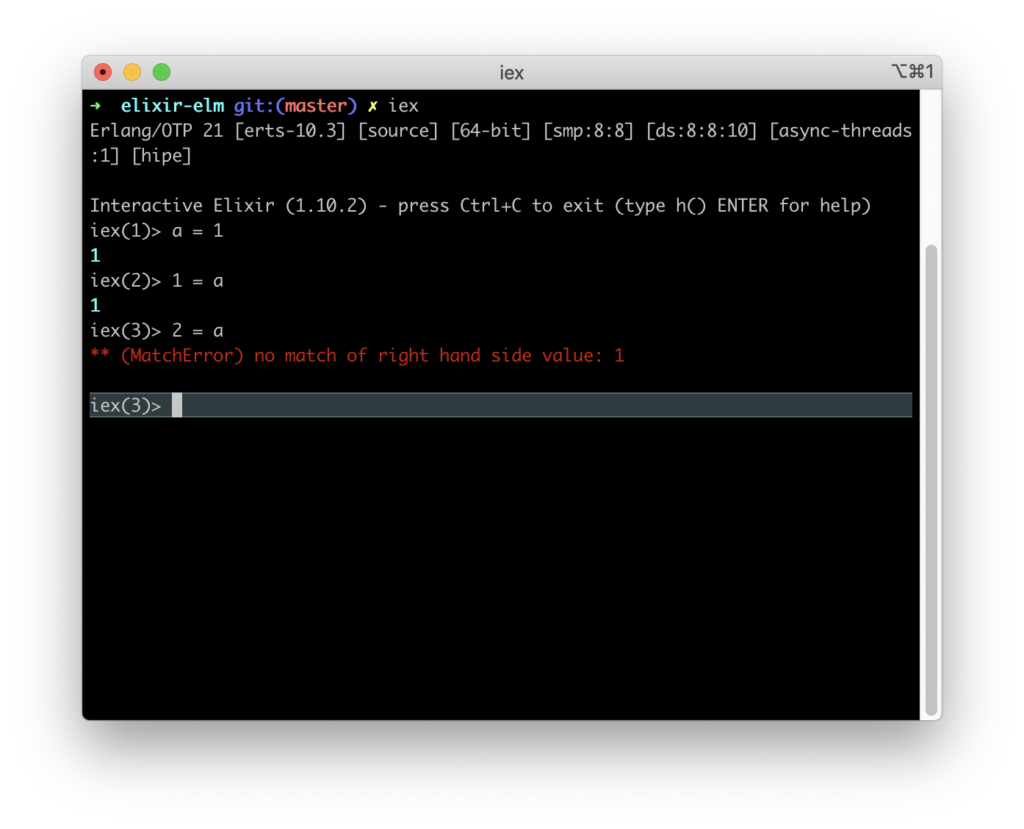Click the [source] text
This screenshot has width=1024, height=829.
coord(398,131)
